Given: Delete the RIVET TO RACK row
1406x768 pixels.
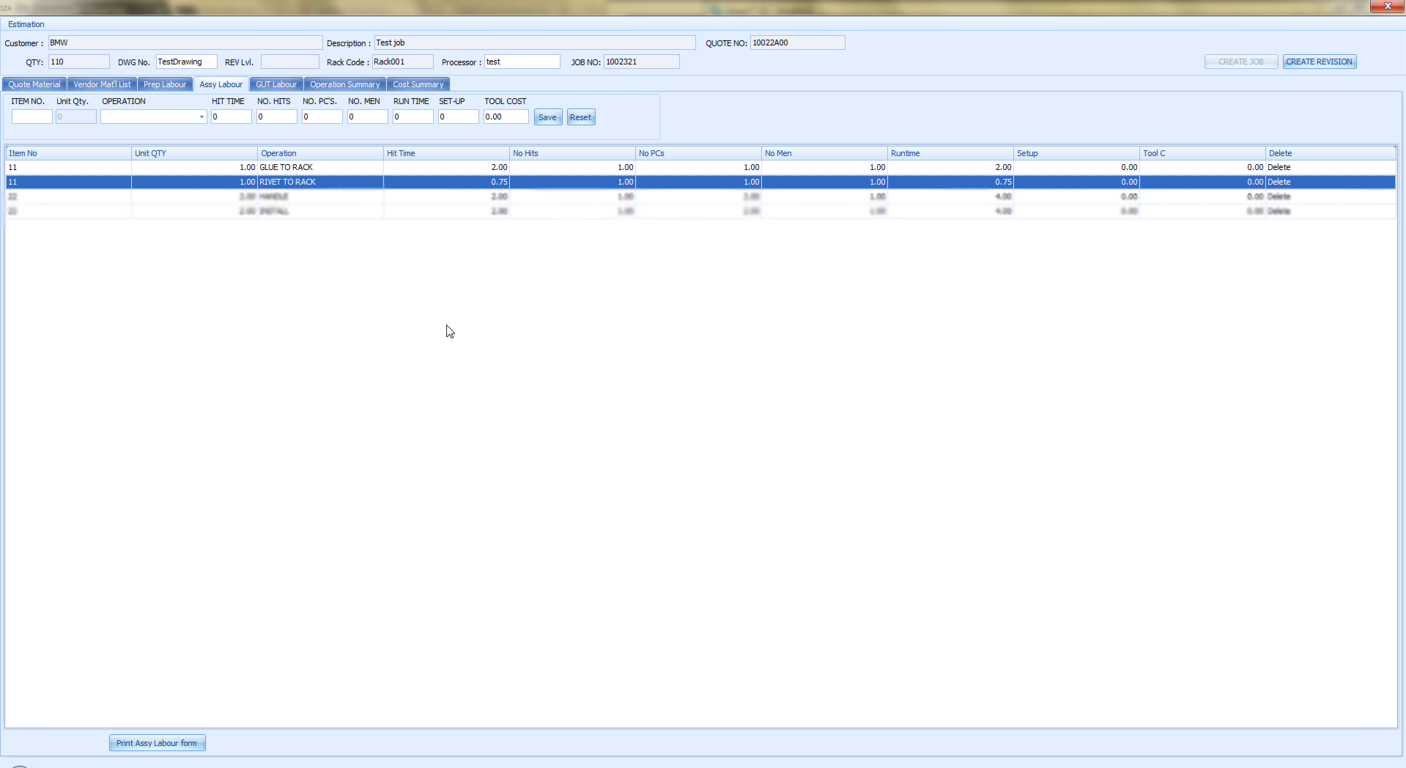Looking at the screenshot, I should [1279, 182].
